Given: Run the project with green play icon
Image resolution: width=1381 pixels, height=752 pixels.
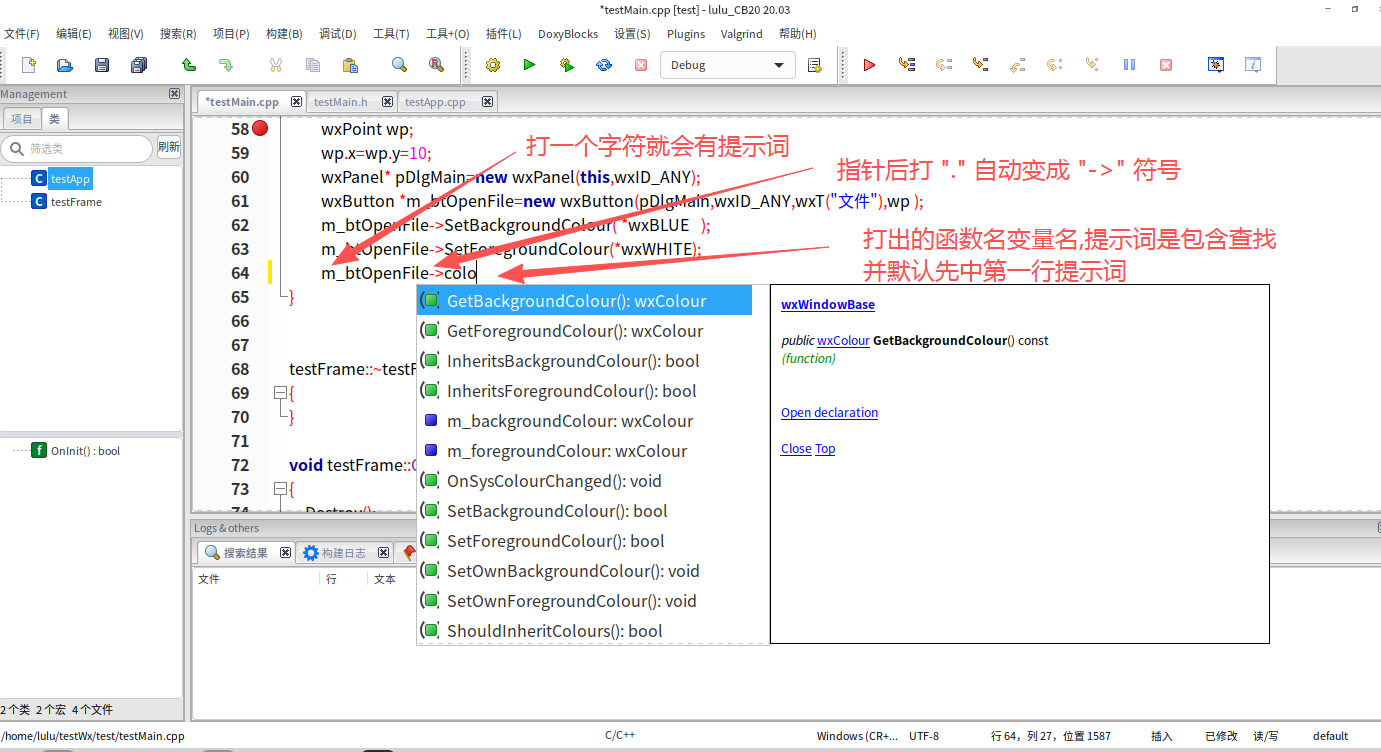Looking at the screenshot, I should coord(529,65).
